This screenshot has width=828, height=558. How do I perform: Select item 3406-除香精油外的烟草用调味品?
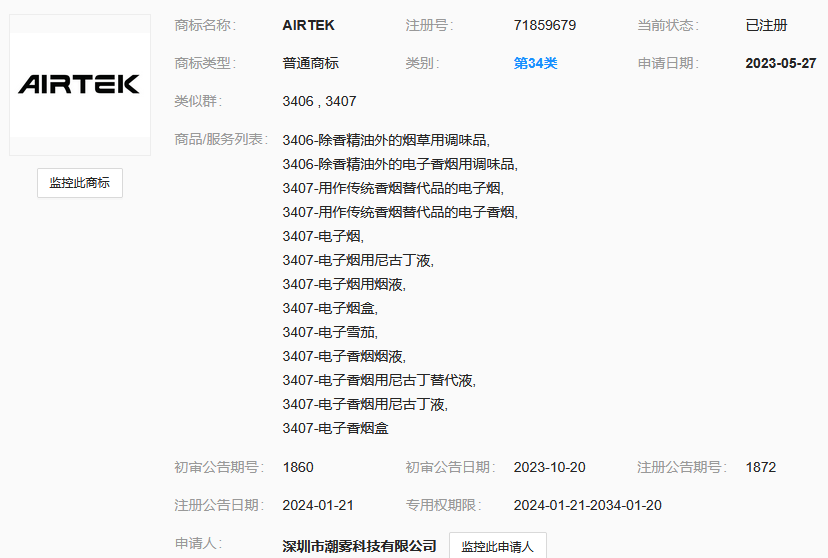[386, 140]
